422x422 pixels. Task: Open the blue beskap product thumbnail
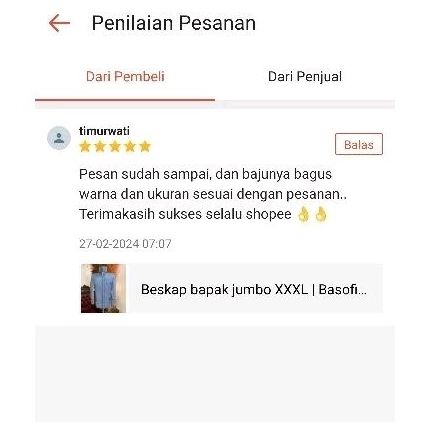[103, 288]
